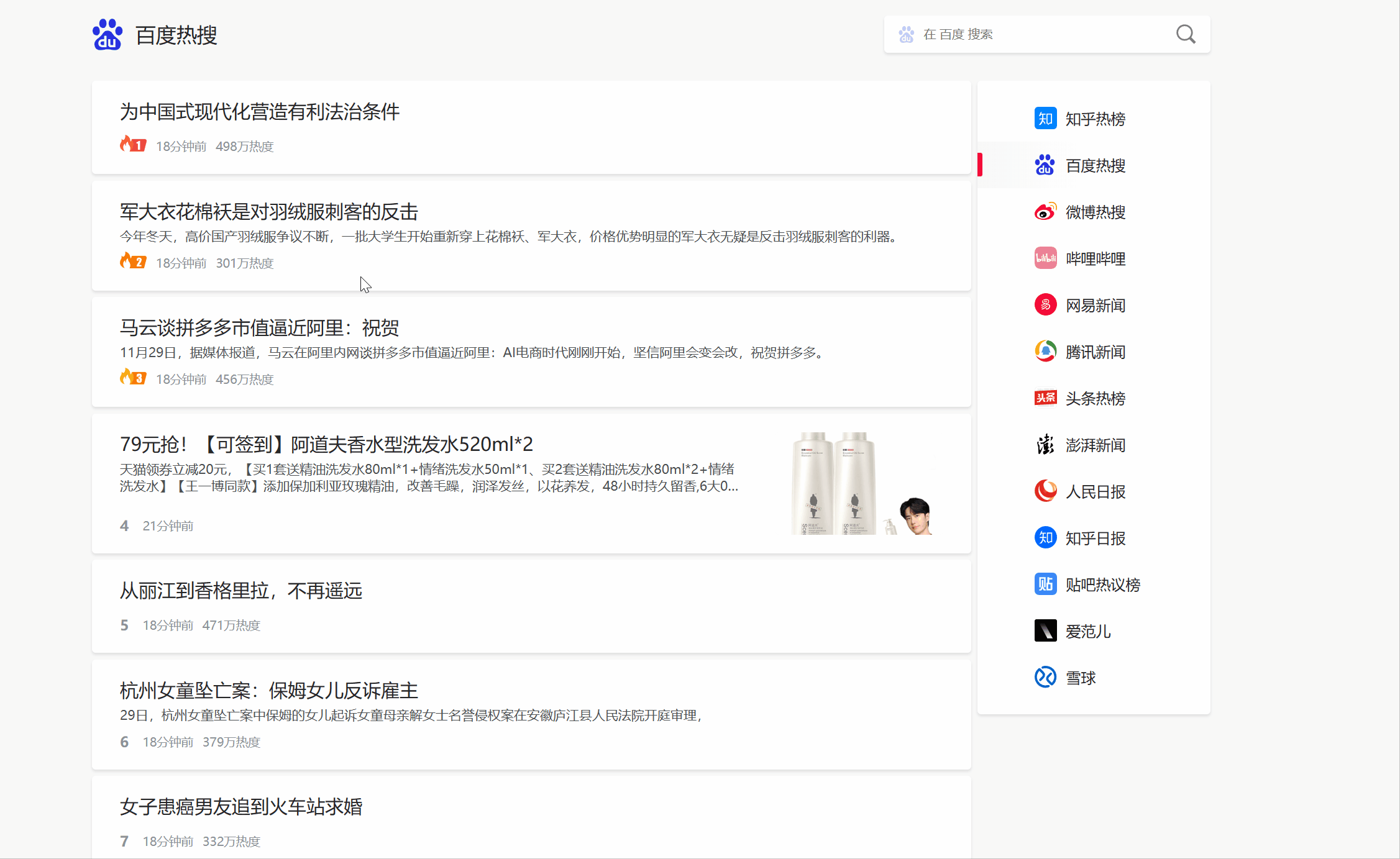Click the 498万热度 heat value

point(245,146)
